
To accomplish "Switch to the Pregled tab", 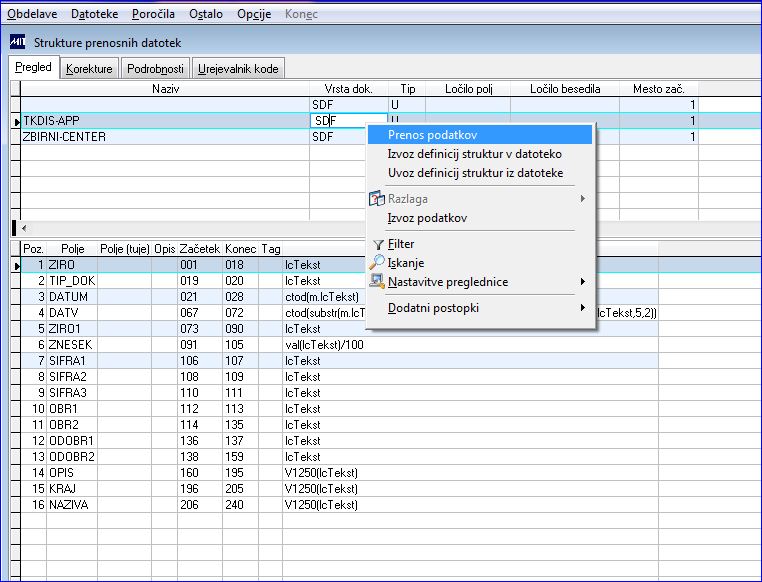I will click(34, 67).
